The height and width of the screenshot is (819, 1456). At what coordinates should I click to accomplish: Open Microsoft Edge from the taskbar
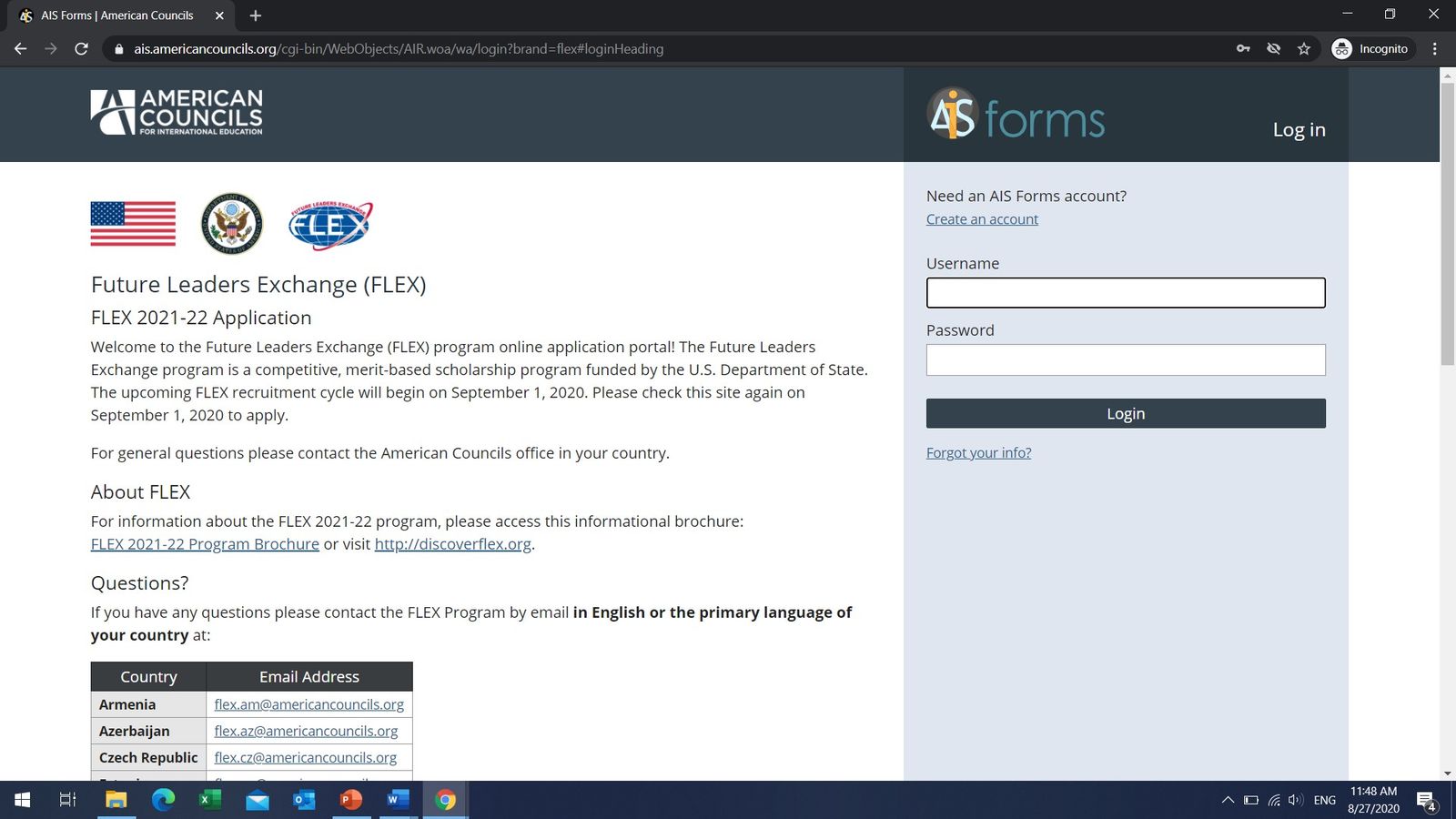point(163,800)
